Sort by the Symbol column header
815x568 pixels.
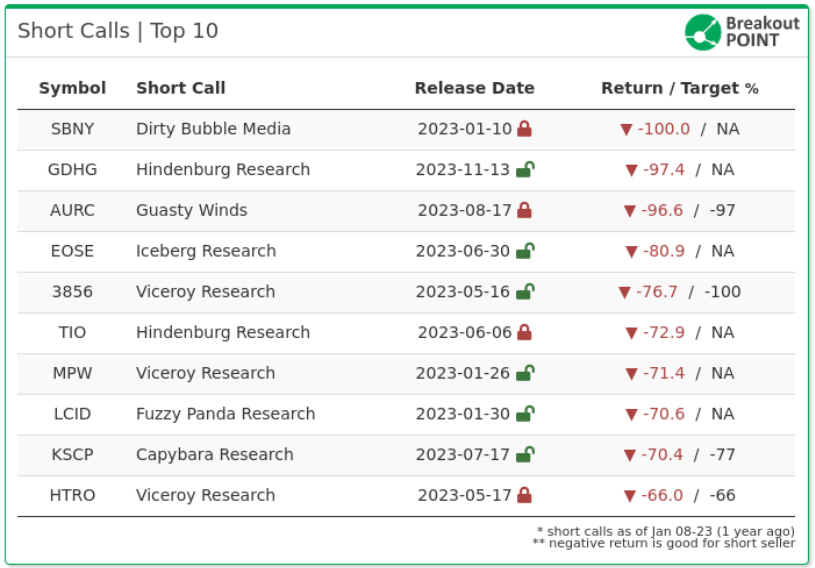[72, 88]
